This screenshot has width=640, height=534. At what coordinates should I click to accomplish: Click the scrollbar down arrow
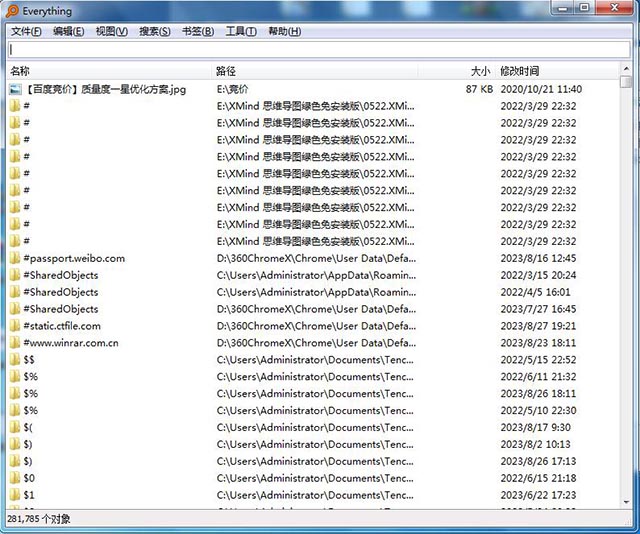[626, 502]
